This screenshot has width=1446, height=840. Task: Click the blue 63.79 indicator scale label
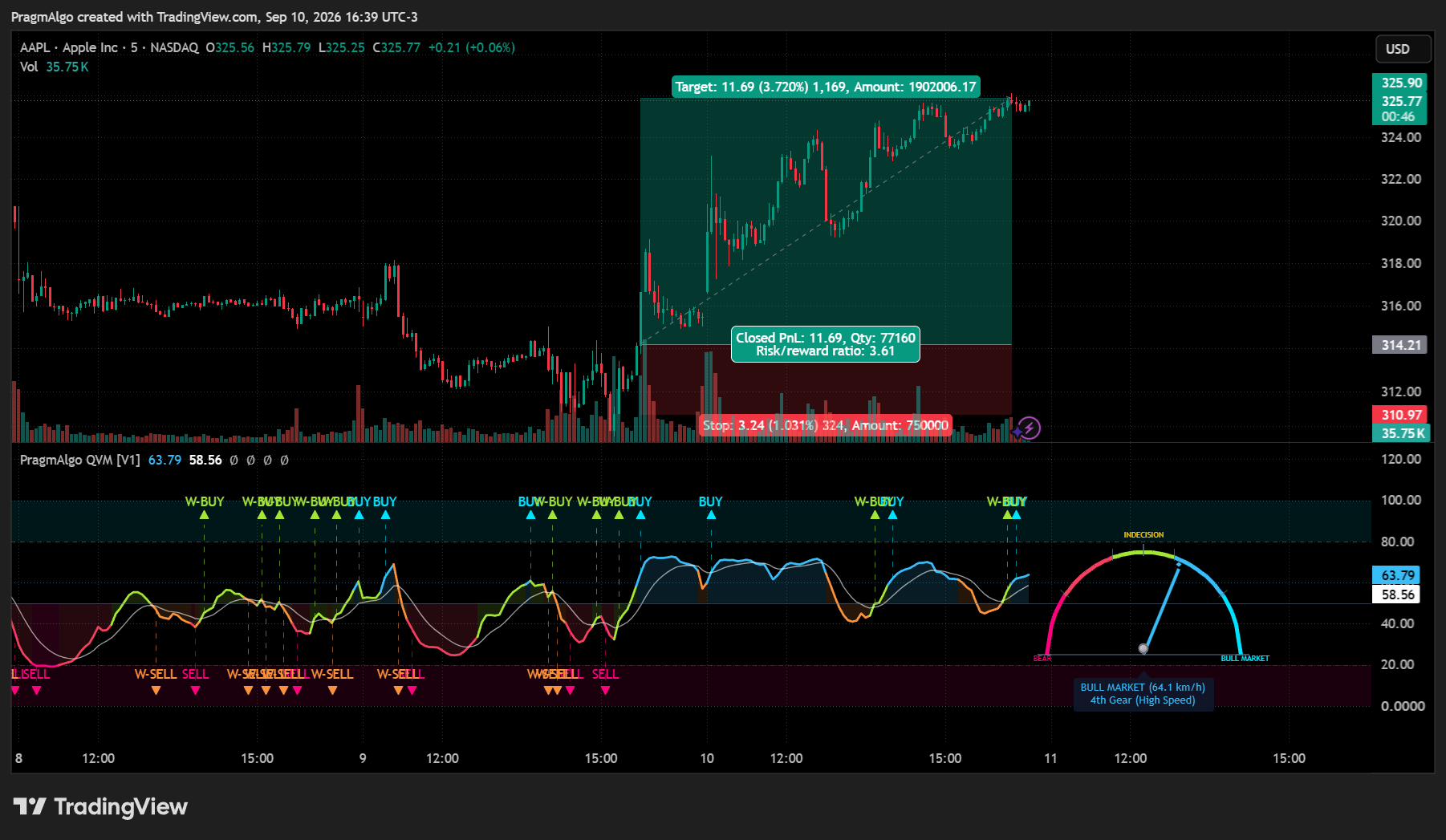pos(1398,575)
